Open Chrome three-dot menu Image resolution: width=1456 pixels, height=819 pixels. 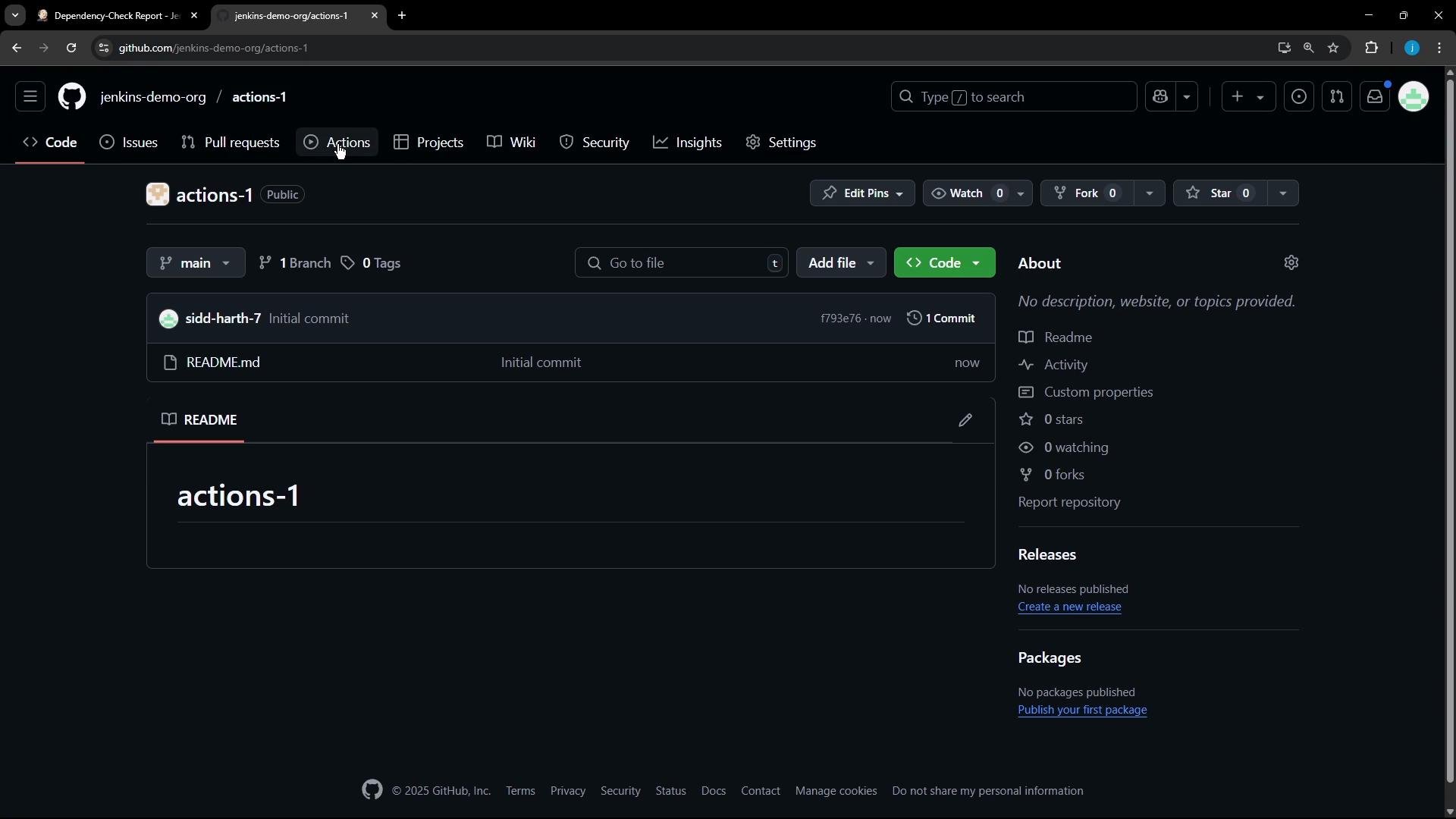tap(1439, 48)
